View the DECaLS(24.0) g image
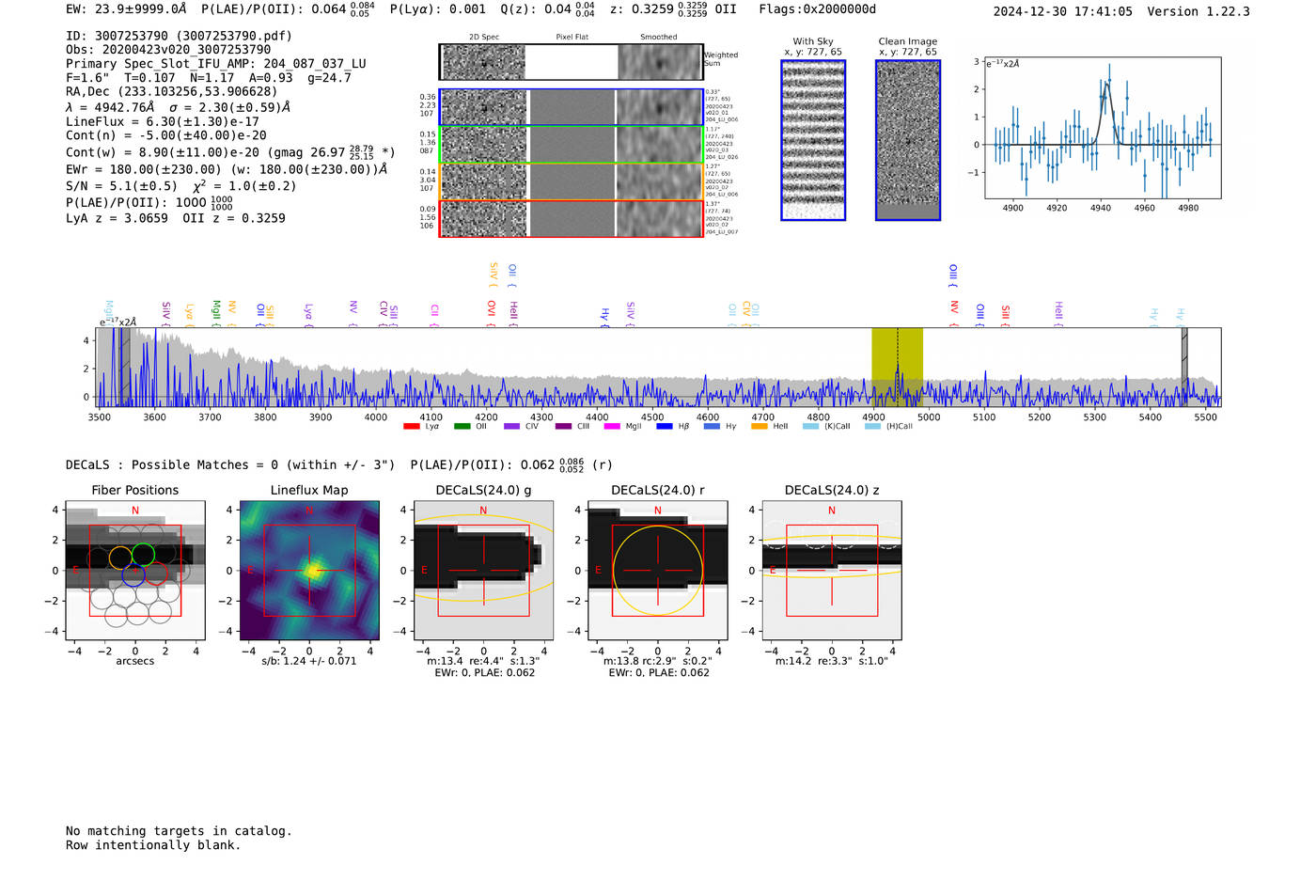 pyautogui.click(x=483, y=571)
